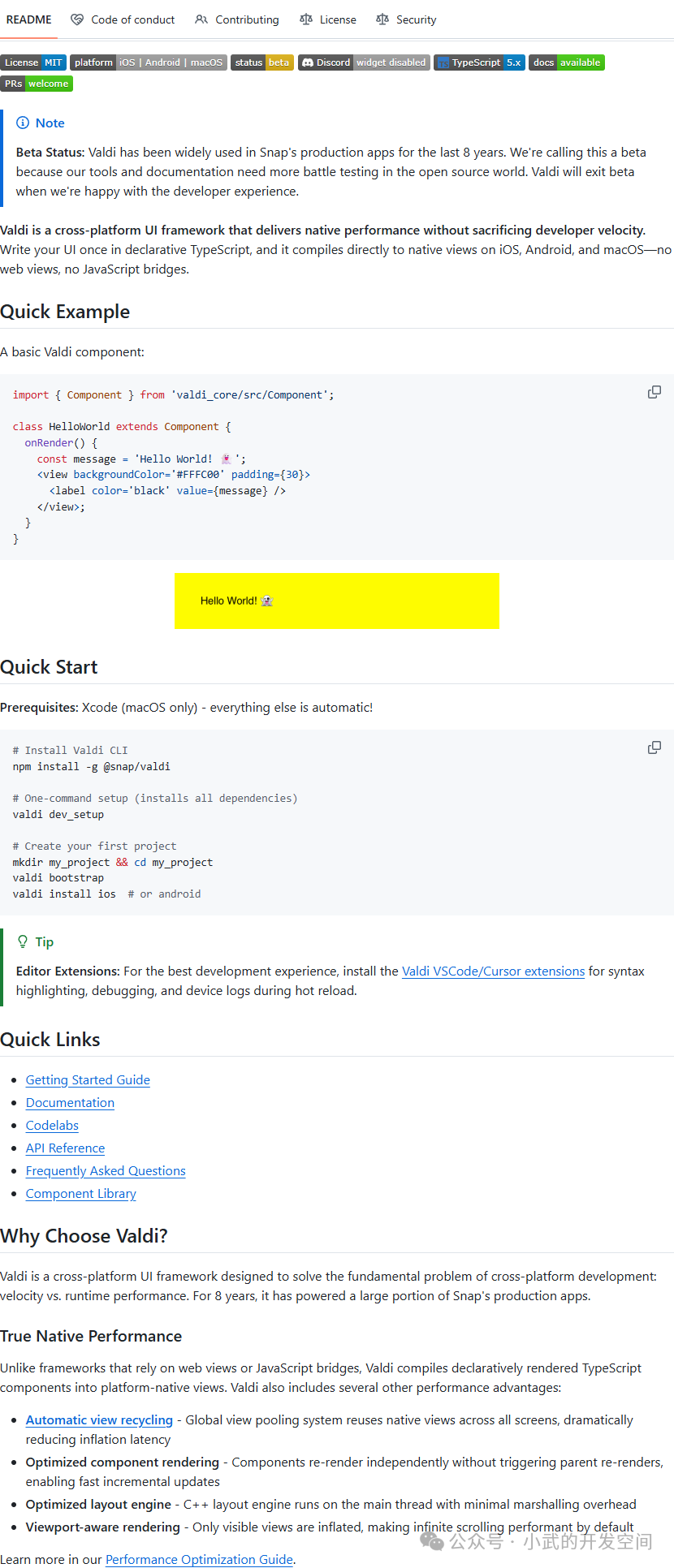Click 'Optimized layout engine' bullet text
This screenshot has height=1568, width=674.
pos(98,1504)
